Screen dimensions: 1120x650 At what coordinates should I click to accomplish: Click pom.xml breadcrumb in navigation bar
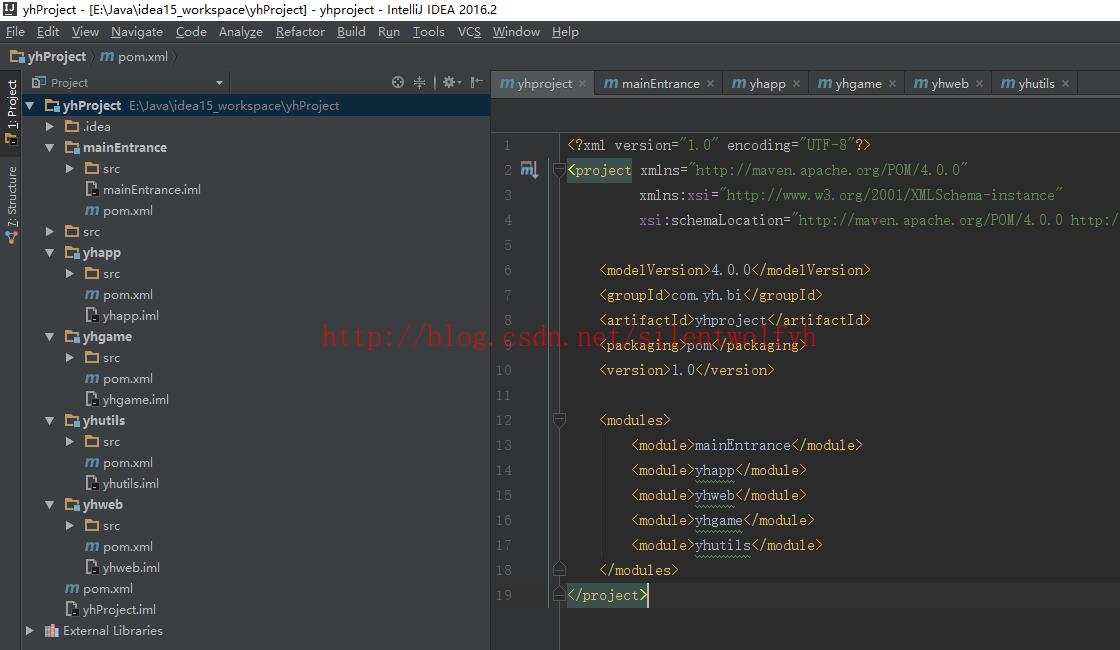click(142, 57)
